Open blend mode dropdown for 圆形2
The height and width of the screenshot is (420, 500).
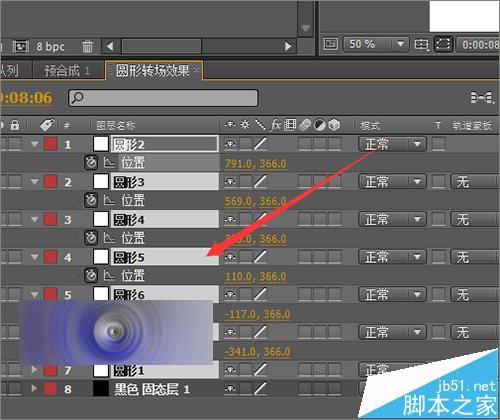coord(392,144)
